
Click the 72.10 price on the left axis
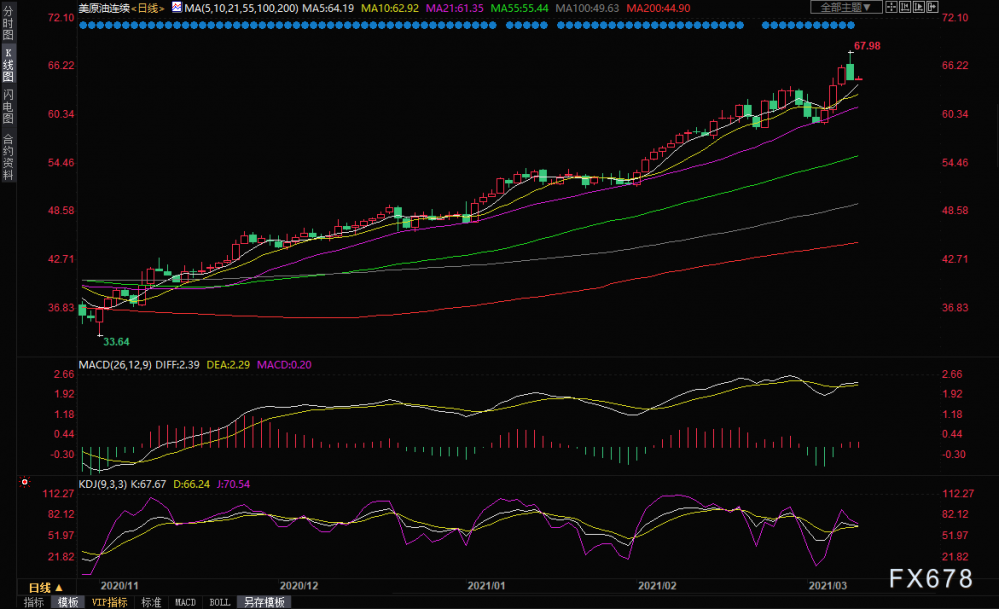61,18
